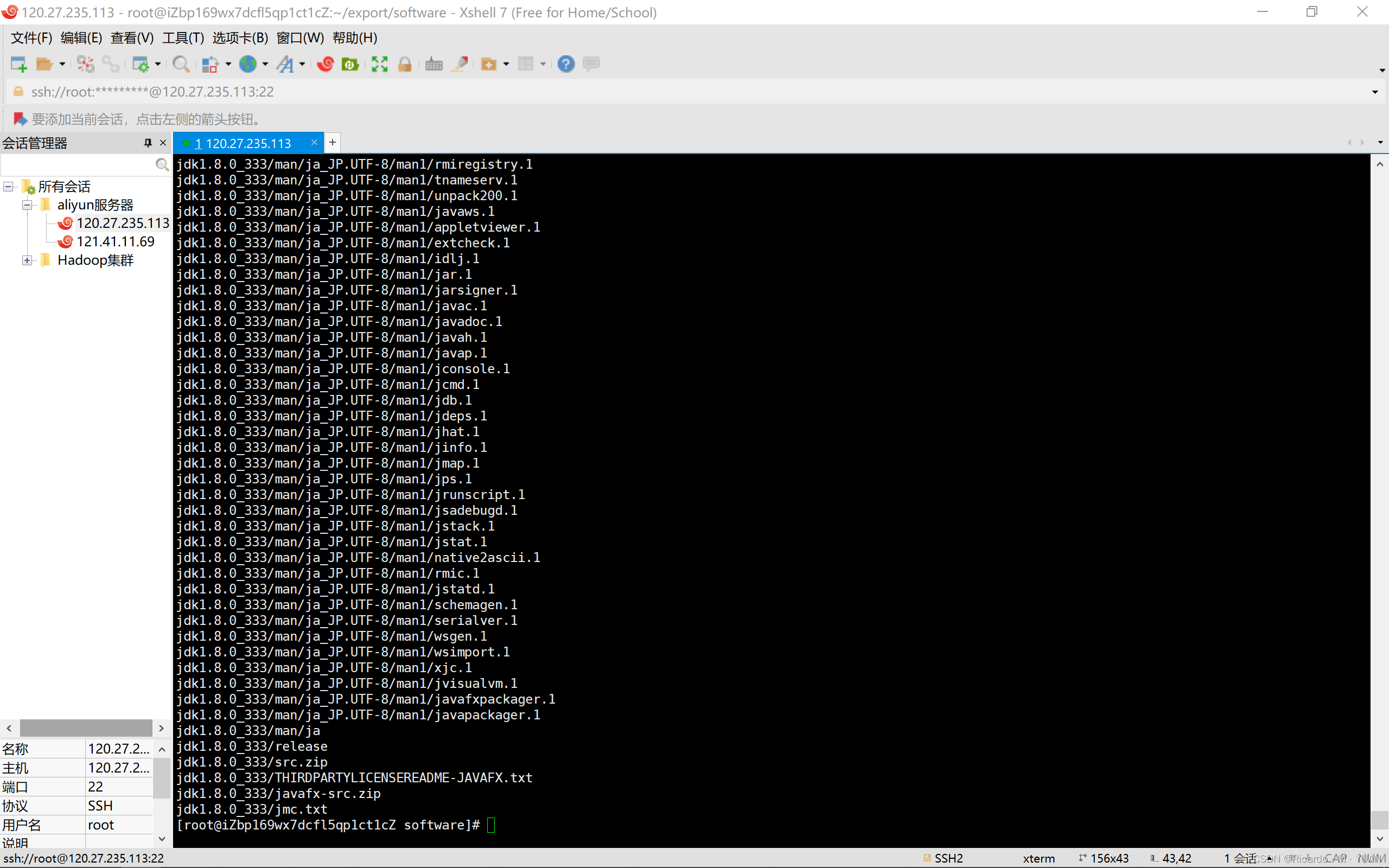
Task: Click the lock screen icon
Action: [405, 63]
